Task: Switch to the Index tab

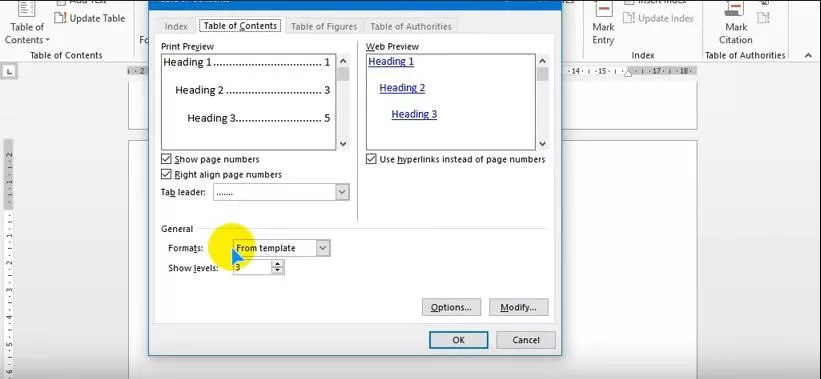Action: pos(176,26)
